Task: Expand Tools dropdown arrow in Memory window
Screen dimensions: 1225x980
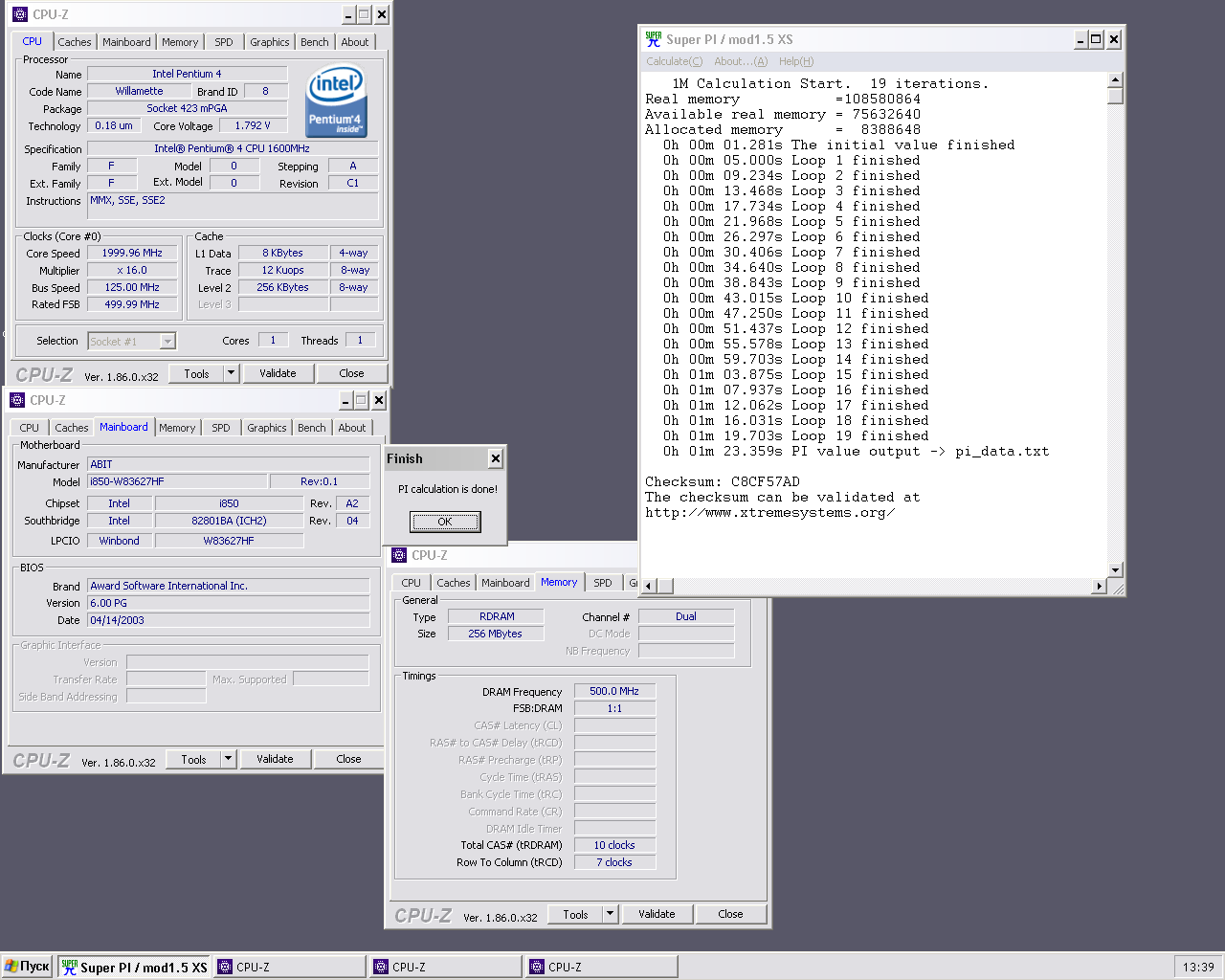Action: (x=610, y=914)
